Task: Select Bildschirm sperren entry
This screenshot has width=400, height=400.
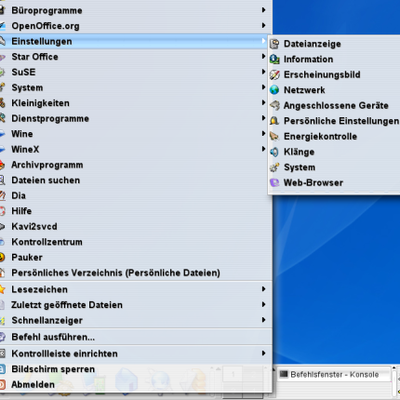Action: point(135,369)
